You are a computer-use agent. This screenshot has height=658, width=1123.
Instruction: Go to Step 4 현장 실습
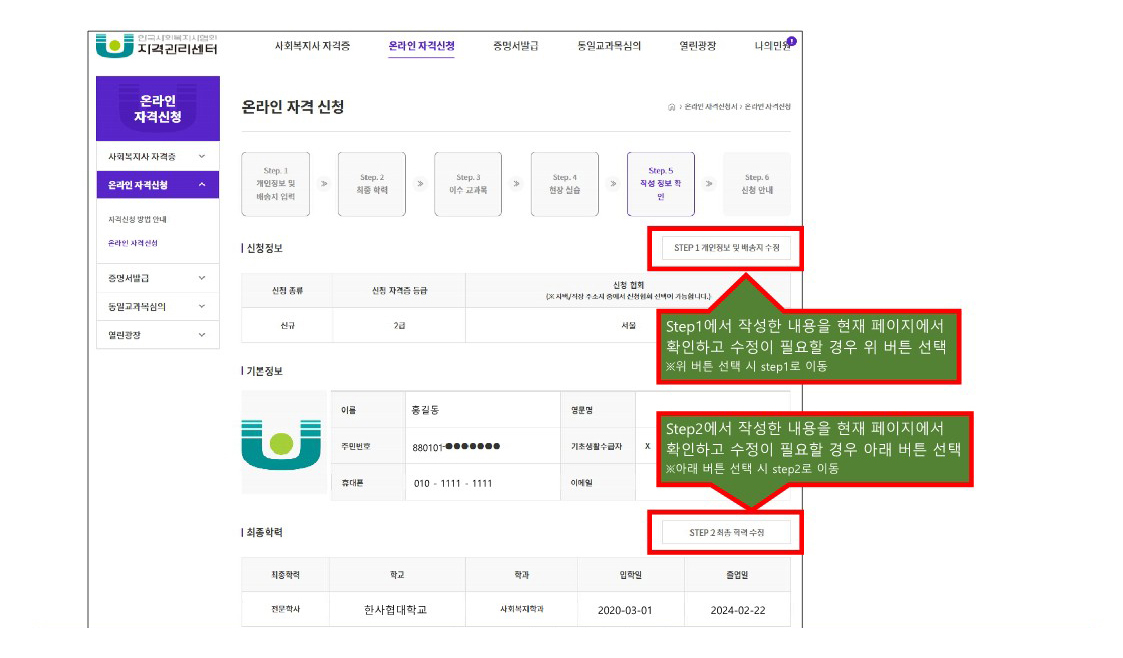[564, 184]
